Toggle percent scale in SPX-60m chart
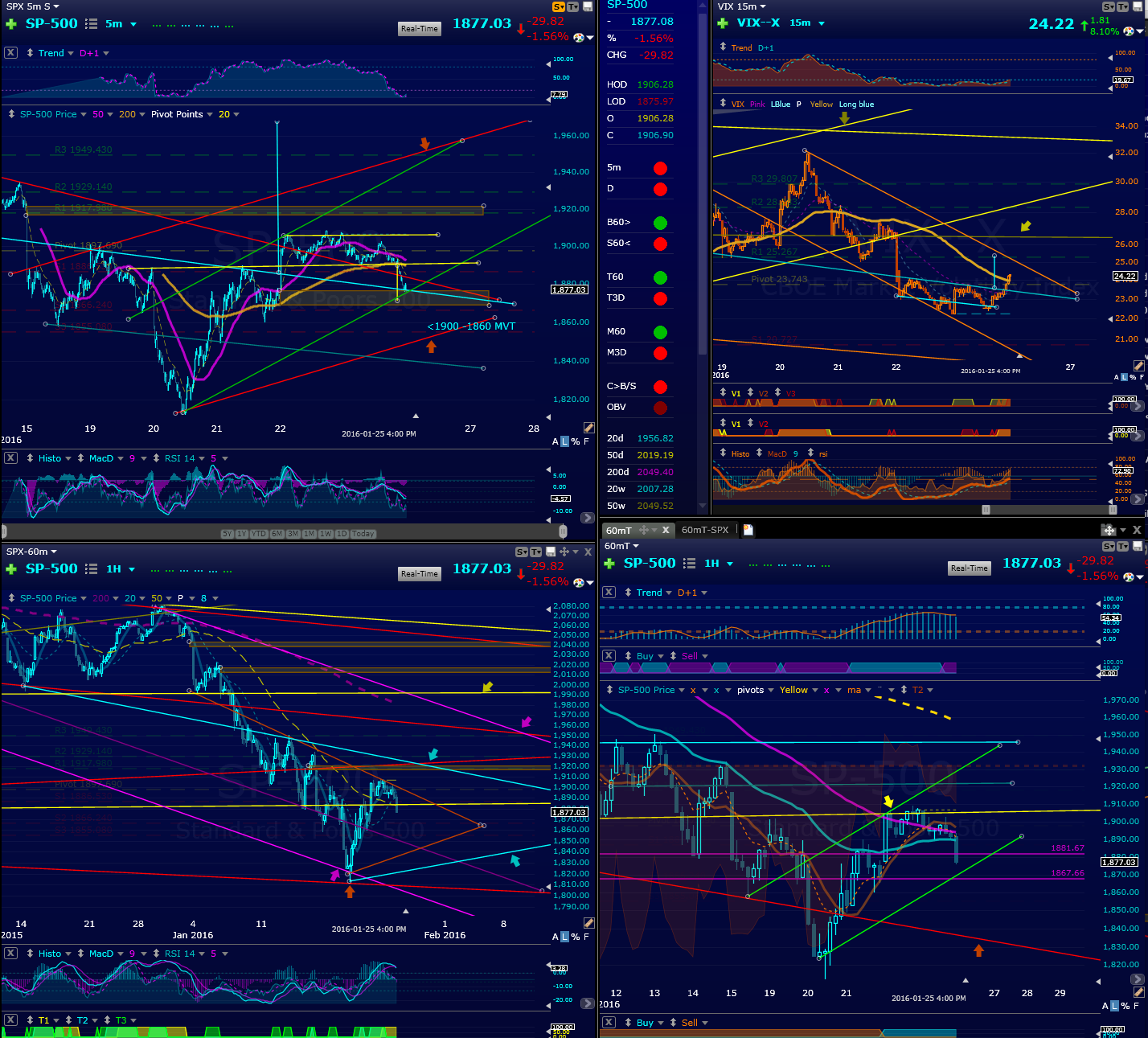This screenshot has width=1148, height=1038. [x=576, y=937]
